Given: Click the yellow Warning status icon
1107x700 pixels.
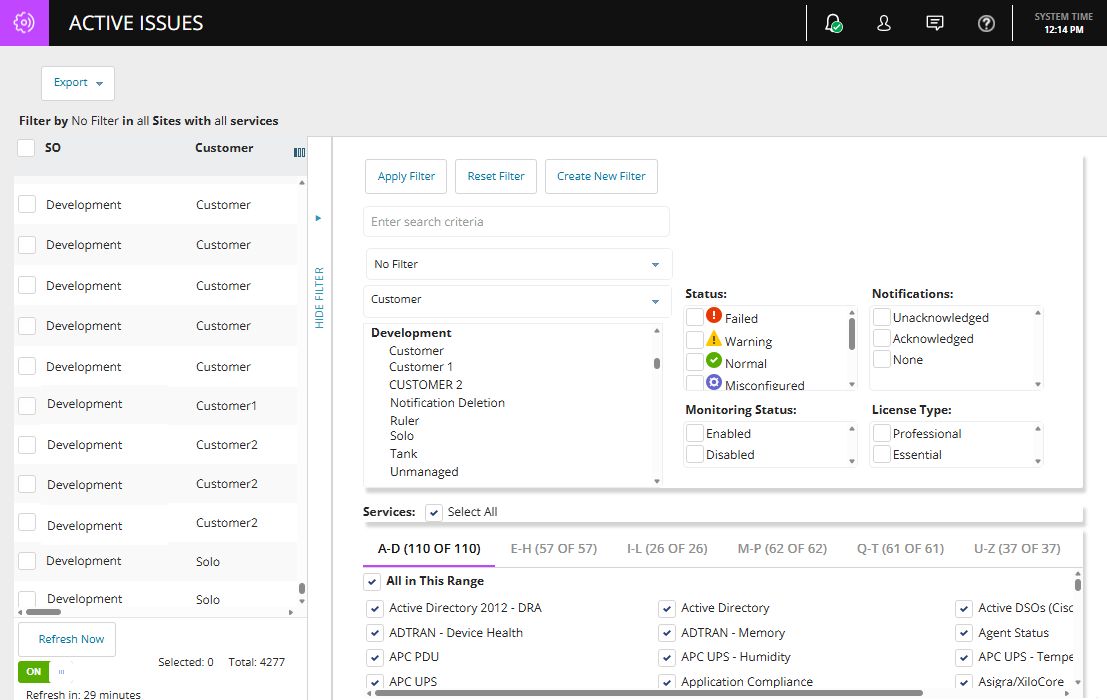Looking at the screenshot, I should pos(714,339).
